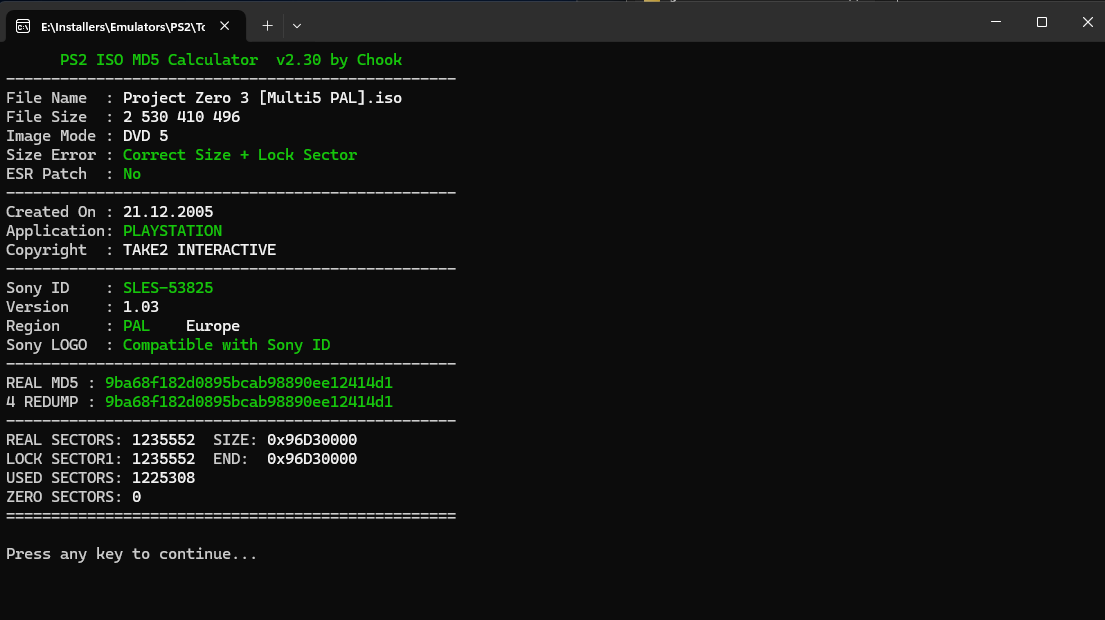Click version value '1.03'
The height and width of the screenshot is (620, 1105).
[141, 307]
